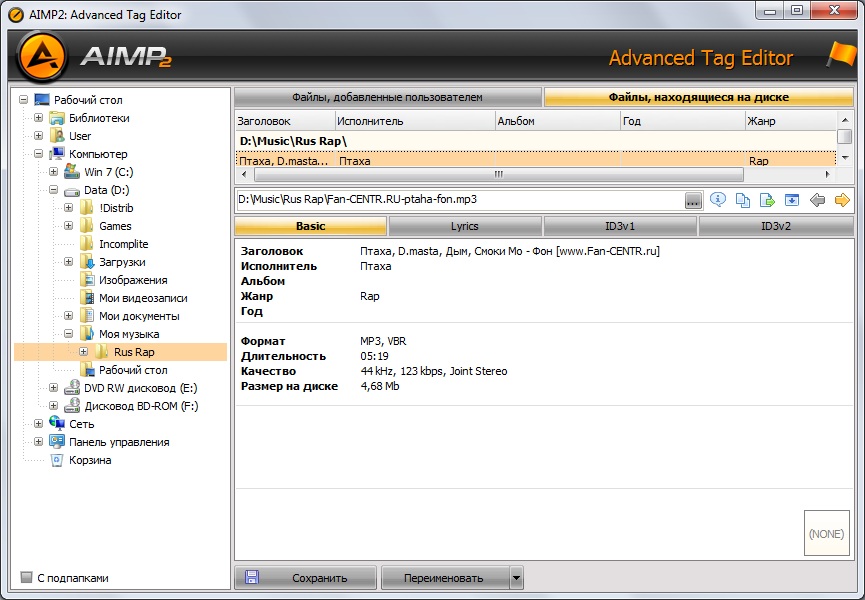Click the browse "..." button

pyautogui.click(x=693, y=200)
